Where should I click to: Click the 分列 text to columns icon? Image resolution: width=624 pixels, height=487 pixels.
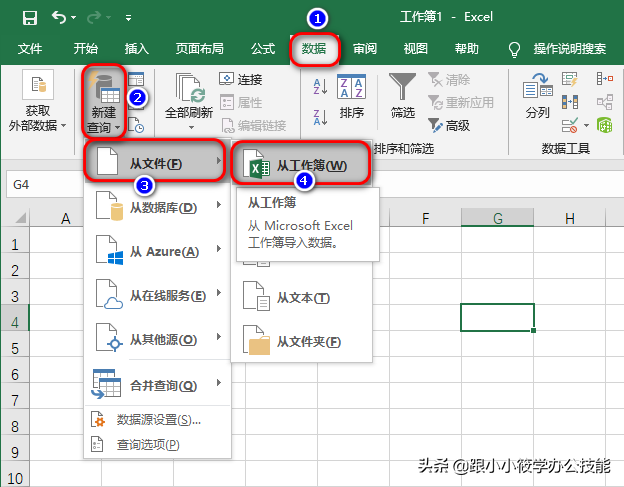pyautogui.click(x=538, y=96)
